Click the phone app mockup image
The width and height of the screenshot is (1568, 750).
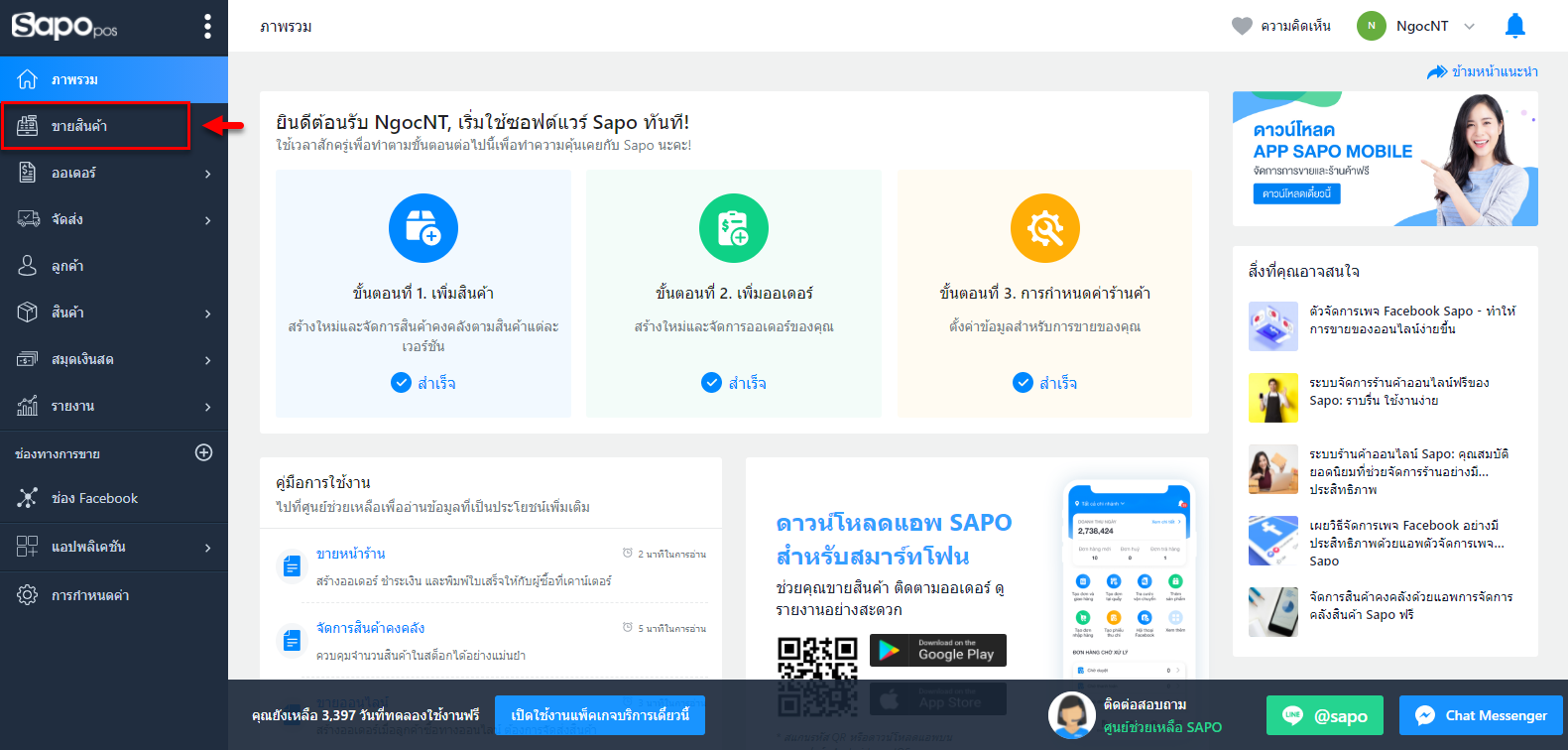1129,580
